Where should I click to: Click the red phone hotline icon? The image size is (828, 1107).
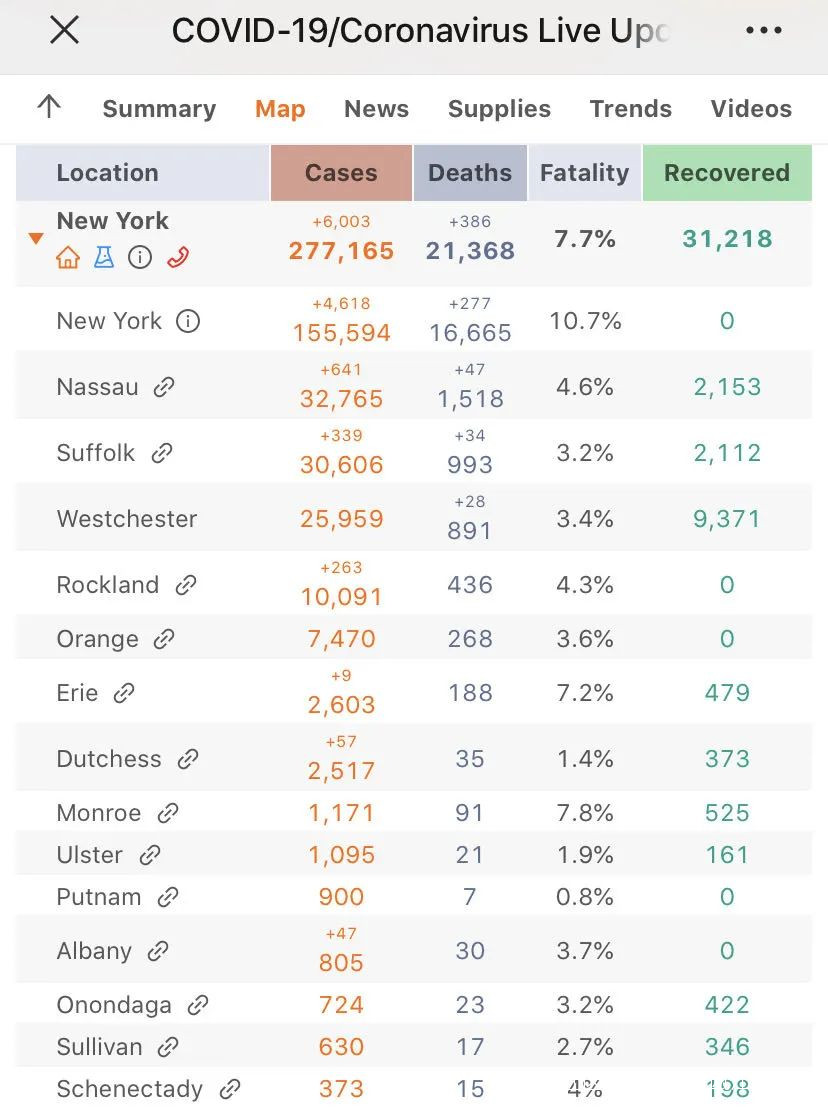pos(178,258)
